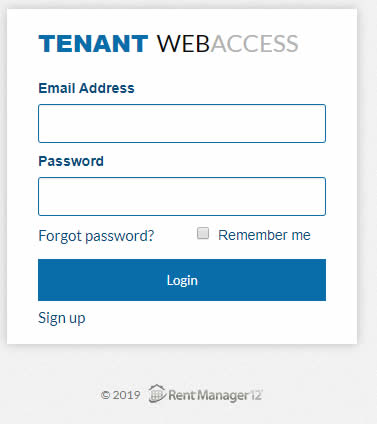377x424 pixels.
Task: Open the Forgot password? link
Action: pyautogui.click(x=96, y=236)
